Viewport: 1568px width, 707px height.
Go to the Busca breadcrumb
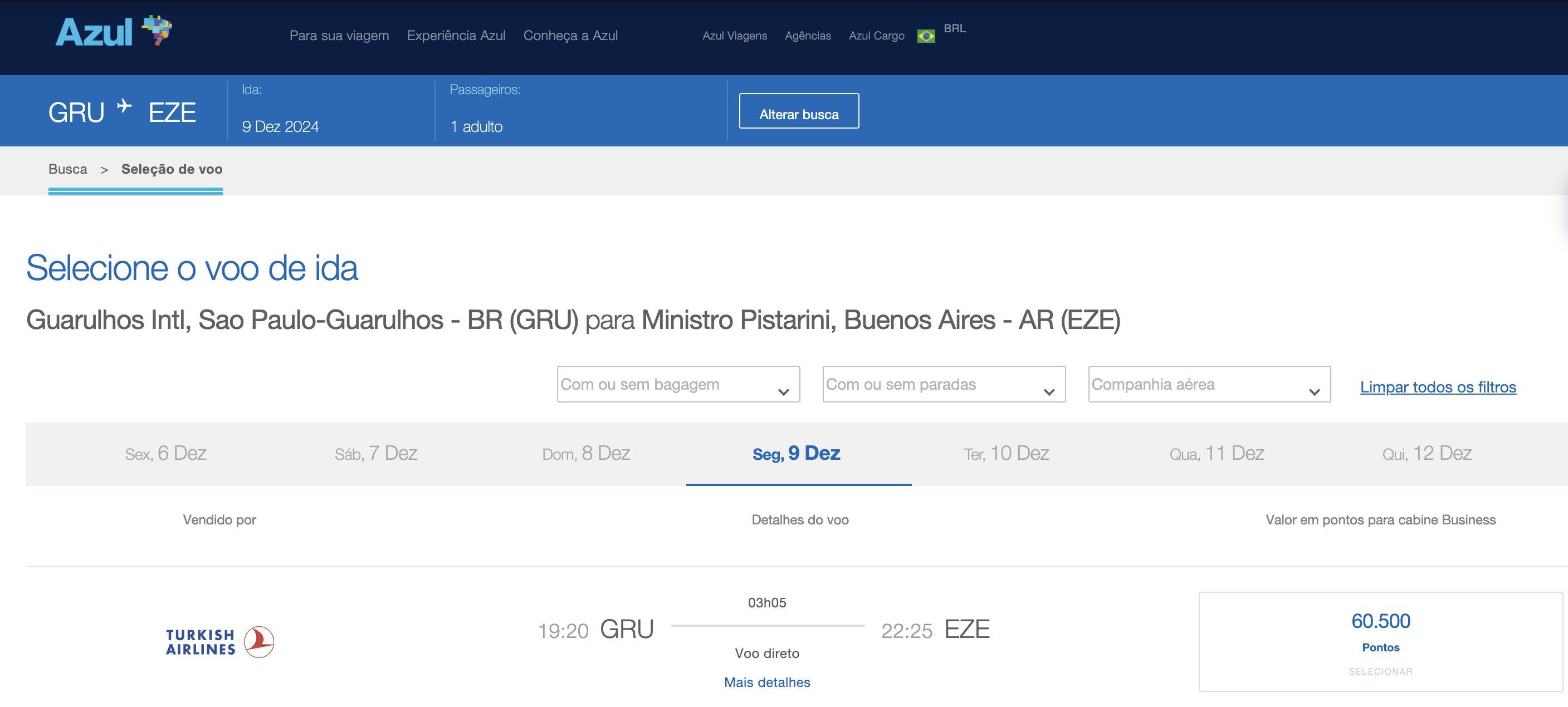pos(67,169)
